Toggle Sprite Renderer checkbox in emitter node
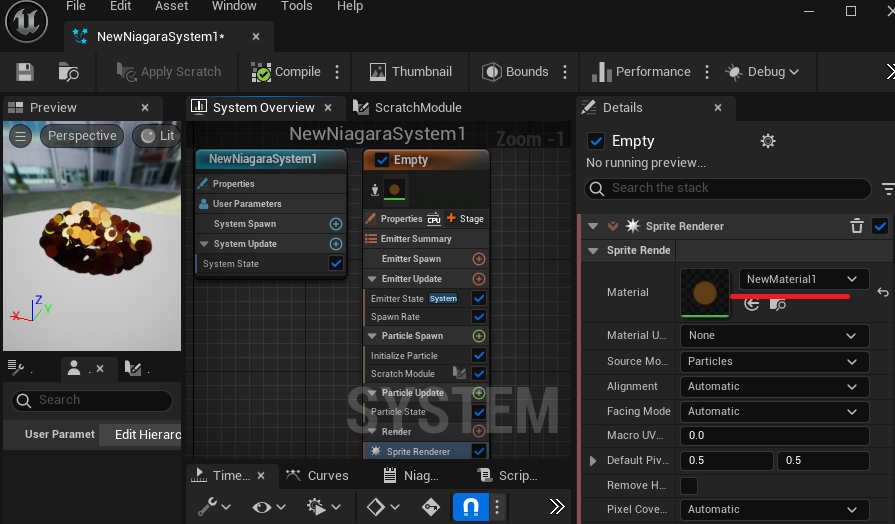895x524 pixels. point(479,451)
